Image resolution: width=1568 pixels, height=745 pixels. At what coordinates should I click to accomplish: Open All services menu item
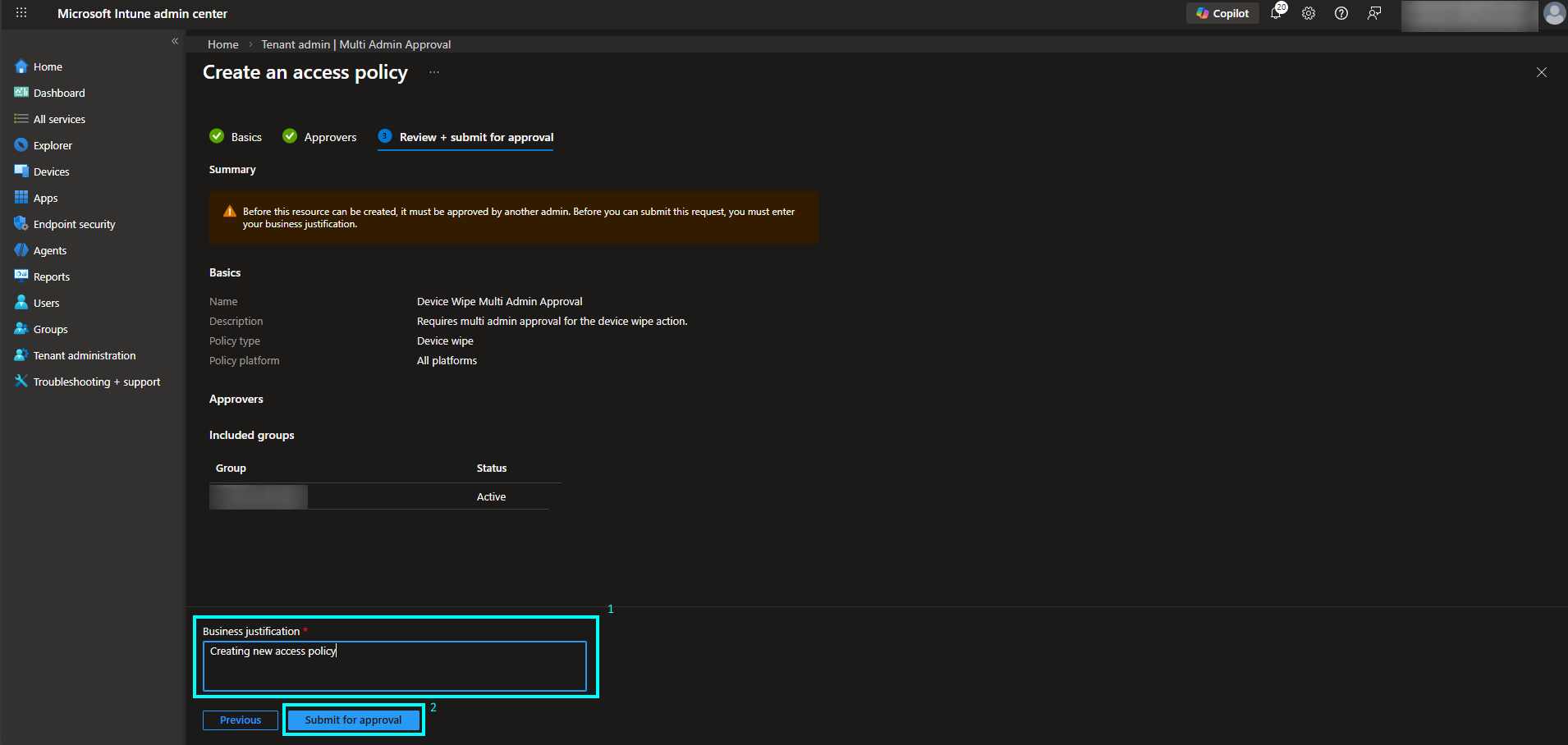pos(59,119)
